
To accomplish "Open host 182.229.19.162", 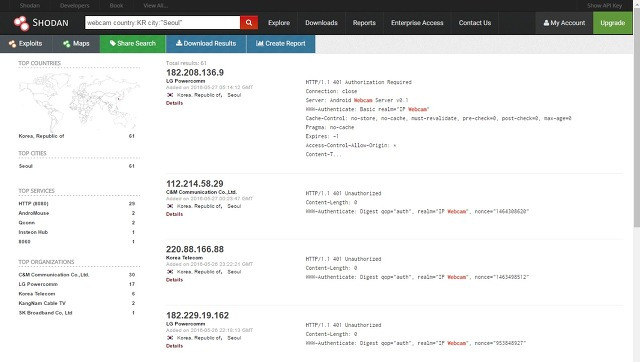I will pyautogui.click(x=198, y=315).
